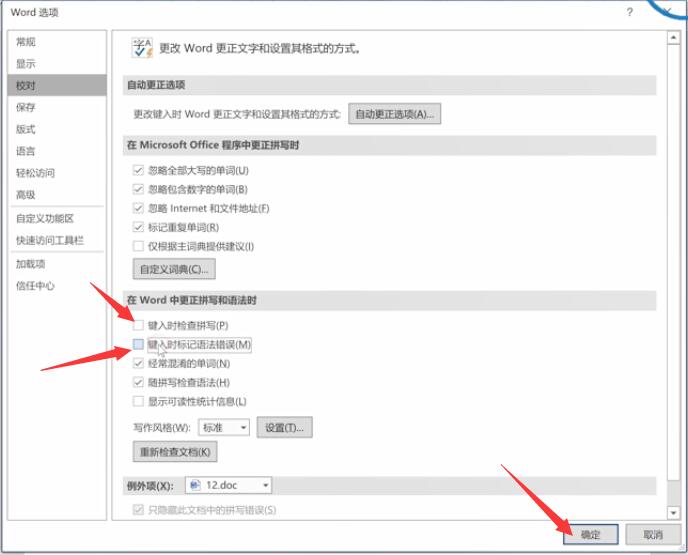Screen dimensions: 688x555
Task: Click the 在 Word 中更正拼写和语法时 header
Action: click(192, 300)
